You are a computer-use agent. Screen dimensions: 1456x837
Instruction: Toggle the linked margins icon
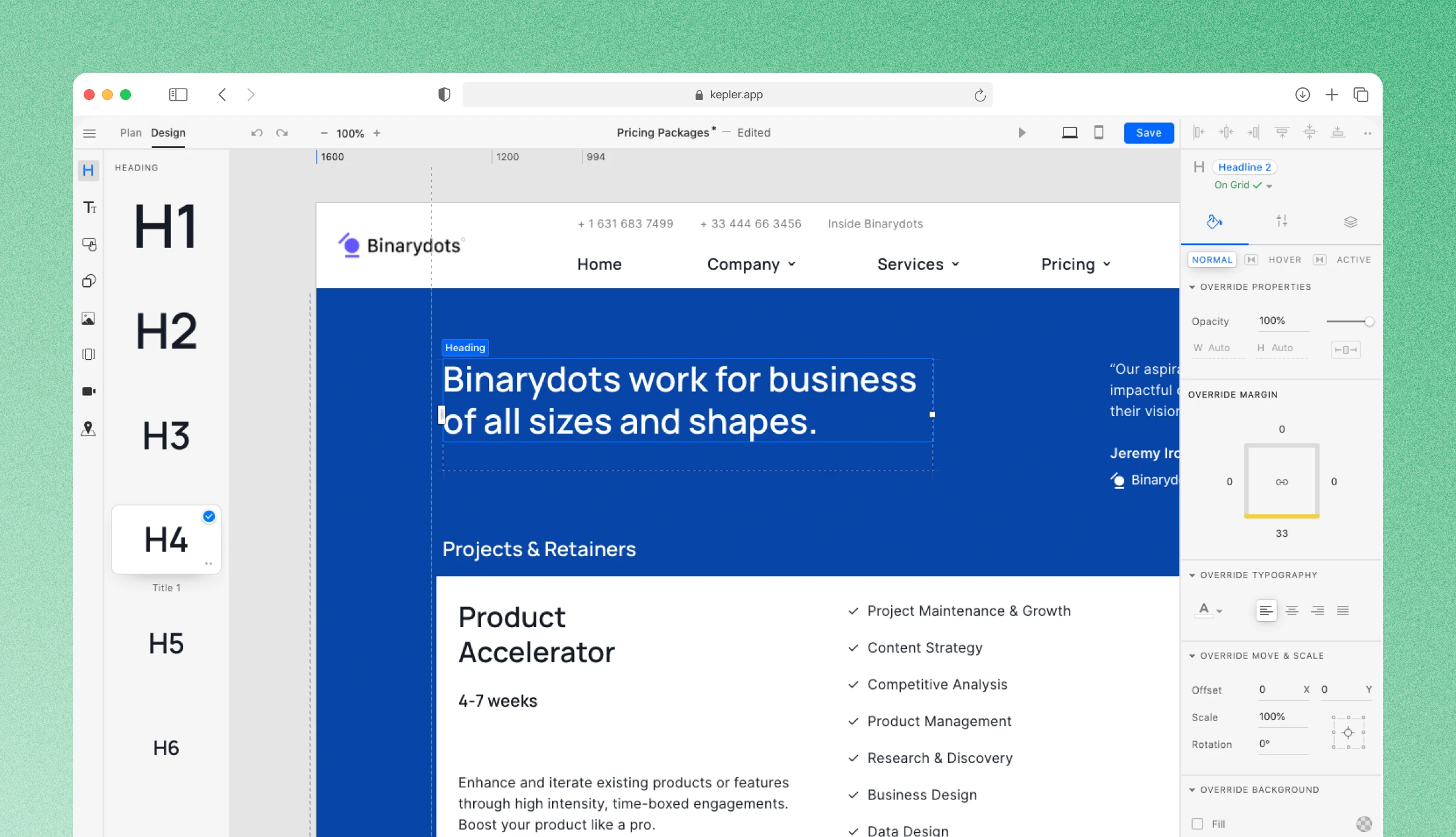tap(1282, 482)
